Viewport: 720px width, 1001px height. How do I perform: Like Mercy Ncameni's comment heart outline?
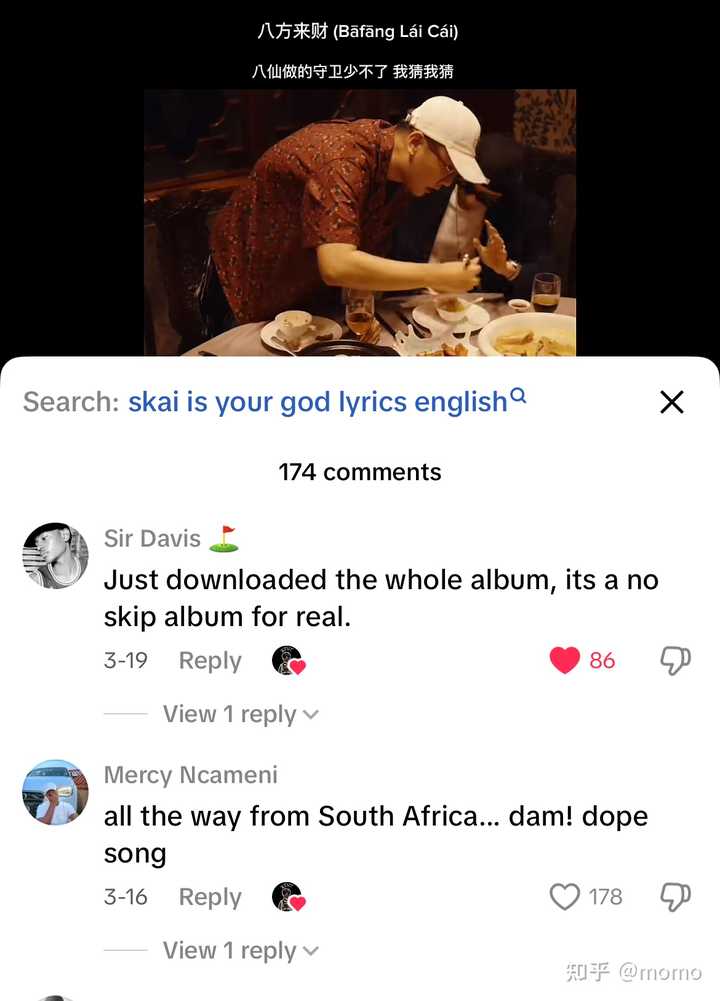tap(564, 896)
